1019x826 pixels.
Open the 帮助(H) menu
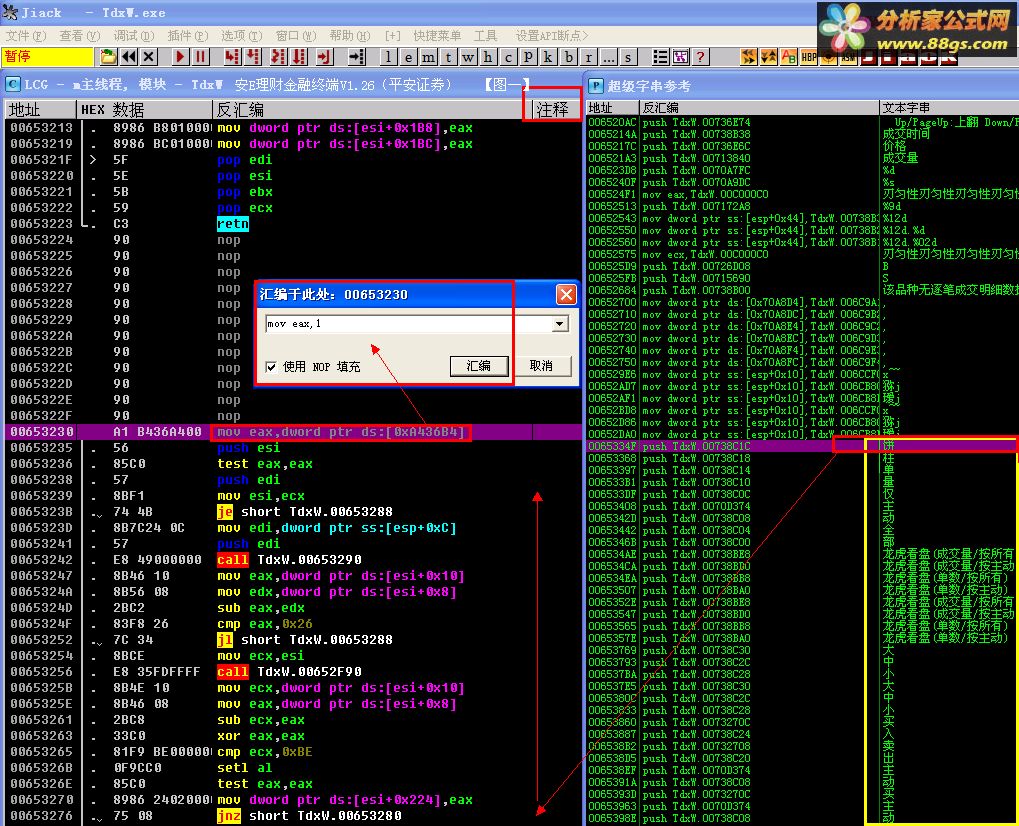click(x=350, y=36)
